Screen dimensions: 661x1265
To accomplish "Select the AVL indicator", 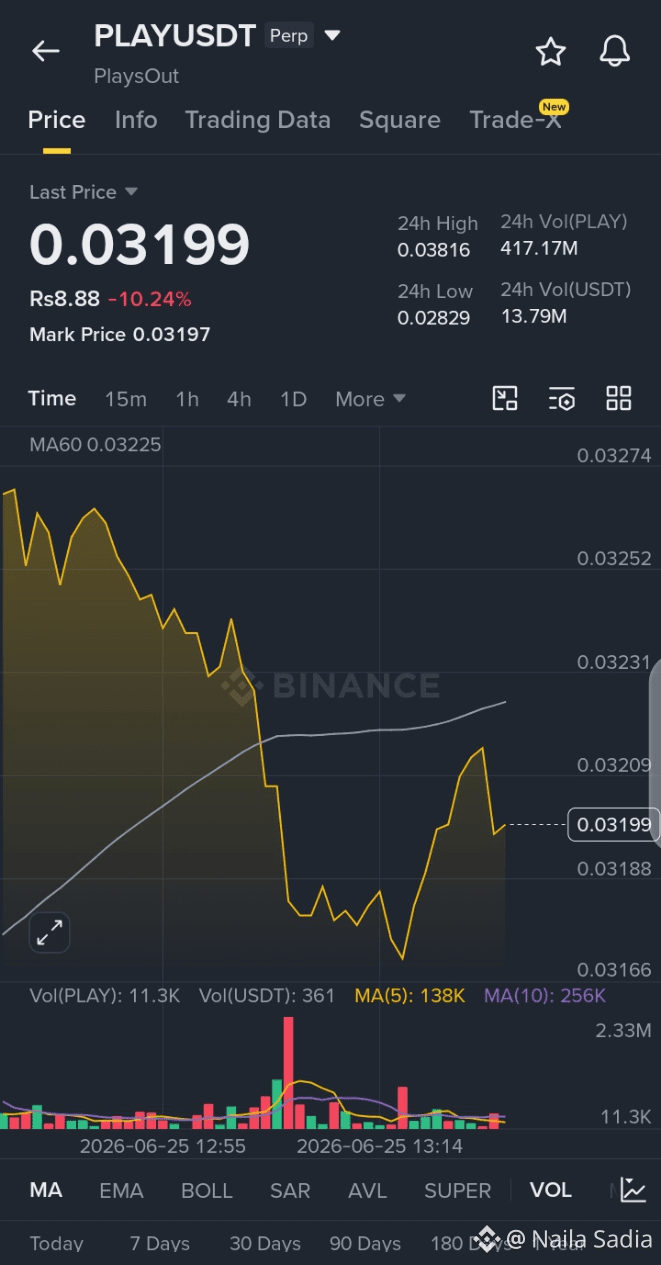I will (368, 1190).
